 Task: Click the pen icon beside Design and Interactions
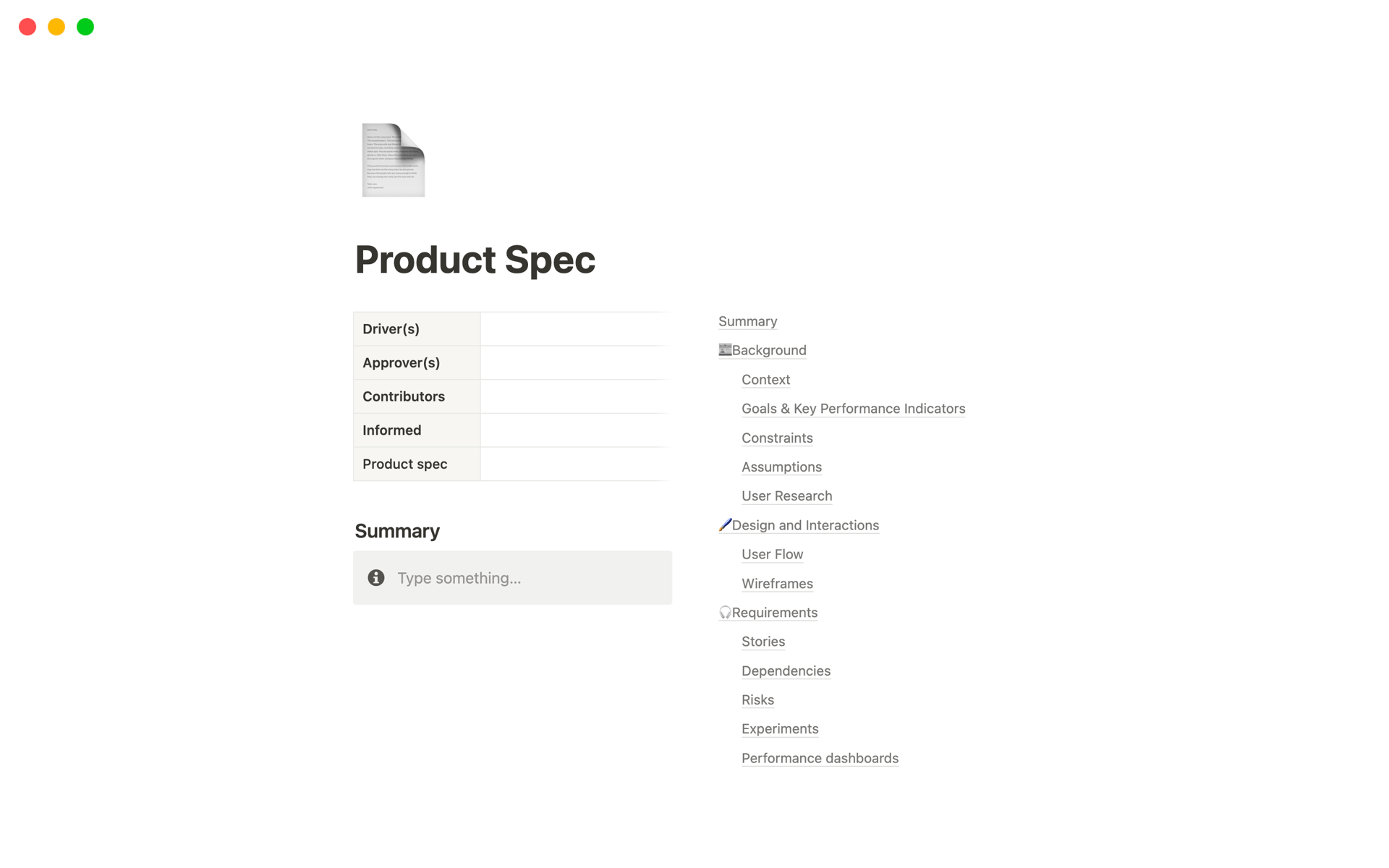click(x=725, y=525)
